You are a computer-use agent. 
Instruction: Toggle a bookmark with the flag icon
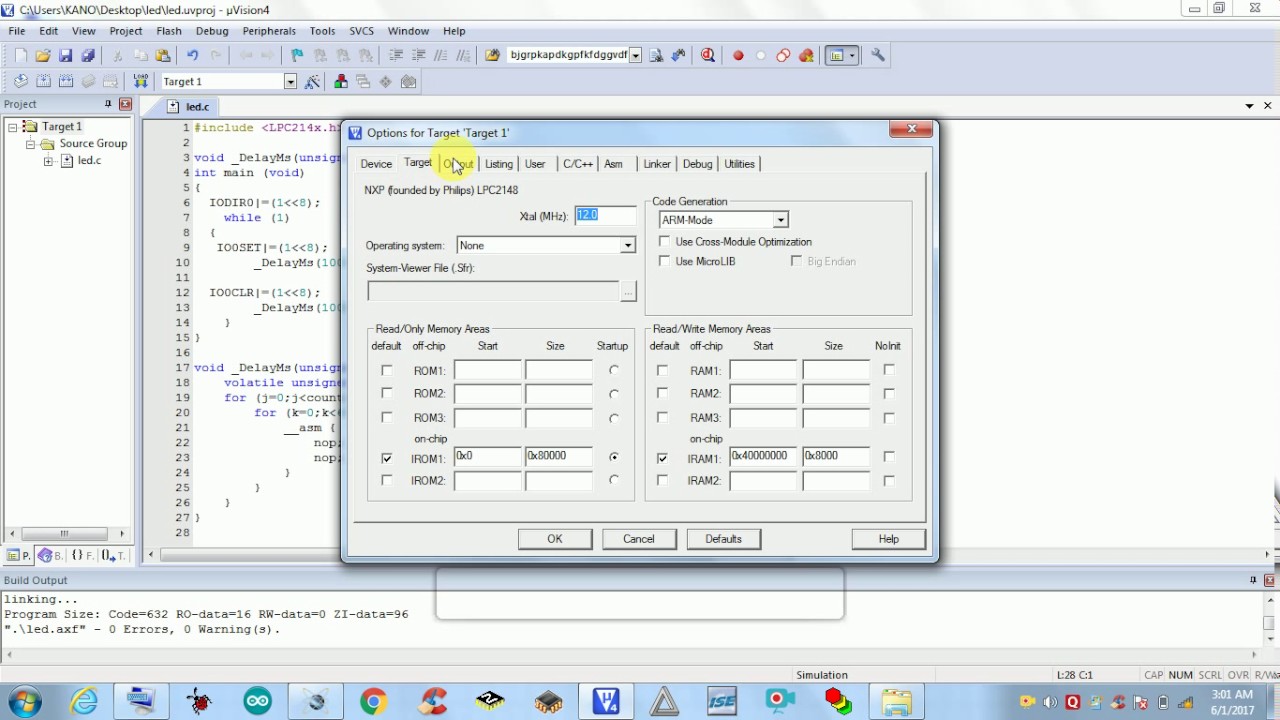pyautogui.click(x=297, y=56)
